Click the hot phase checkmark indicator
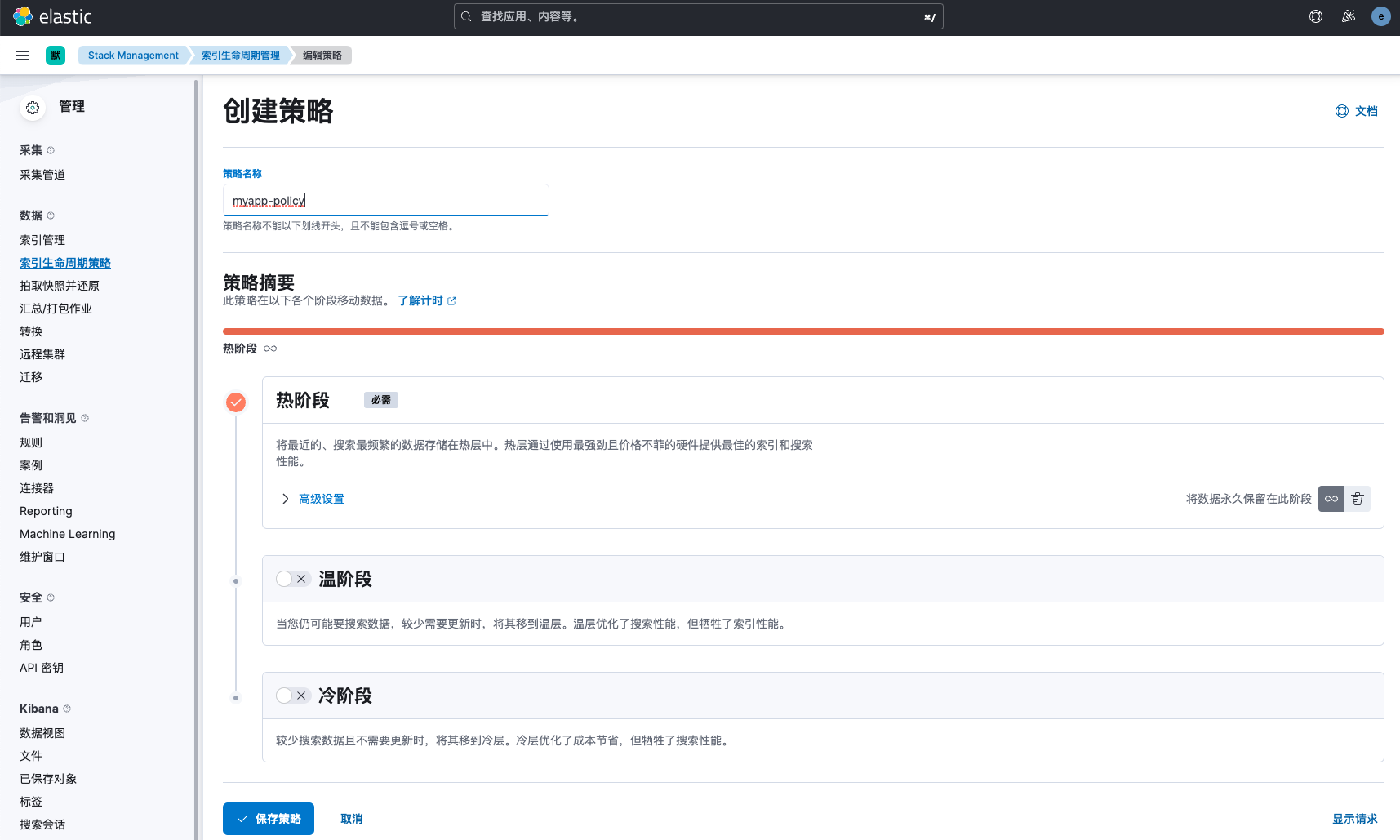 (x=236, y=402)
